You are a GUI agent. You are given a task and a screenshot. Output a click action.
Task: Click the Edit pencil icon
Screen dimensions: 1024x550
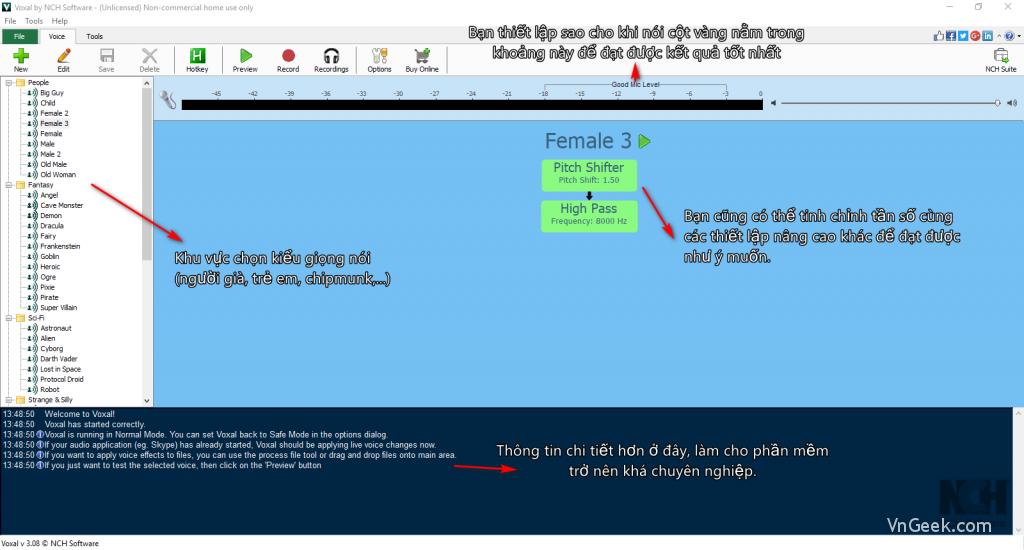(x=63, y=59)
